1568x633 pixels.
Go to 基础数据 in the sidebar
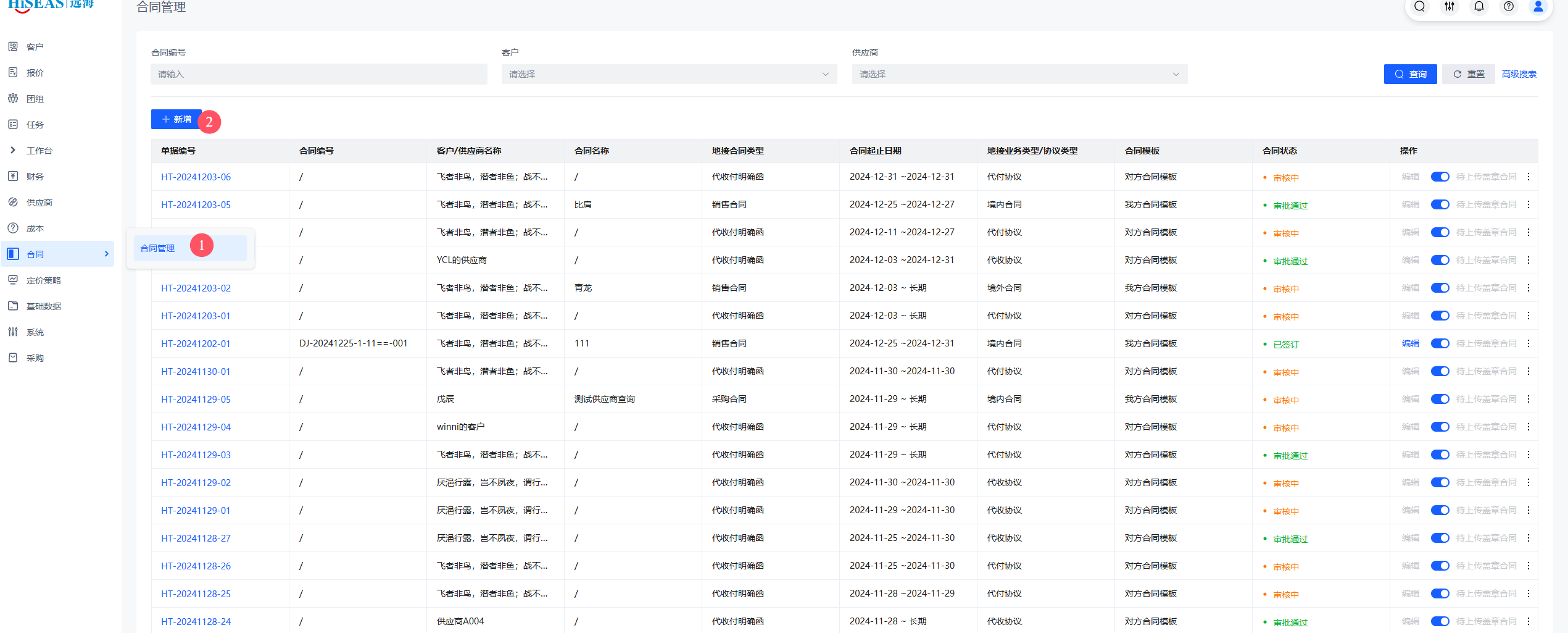(x=44, y=306)
